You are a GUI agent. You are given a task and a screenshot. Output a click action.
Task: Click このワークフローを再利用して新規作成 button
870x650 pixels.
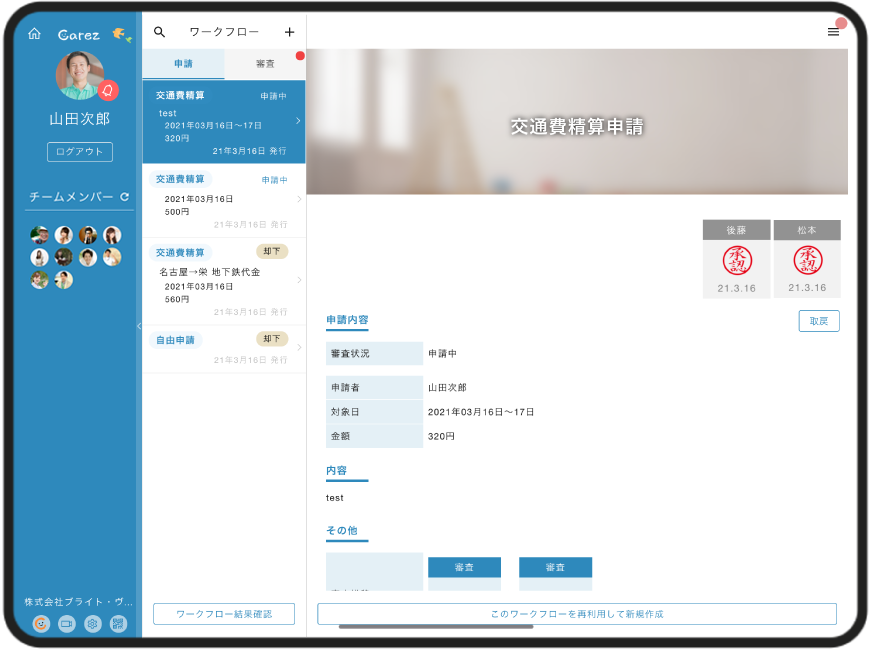(577, 613)
